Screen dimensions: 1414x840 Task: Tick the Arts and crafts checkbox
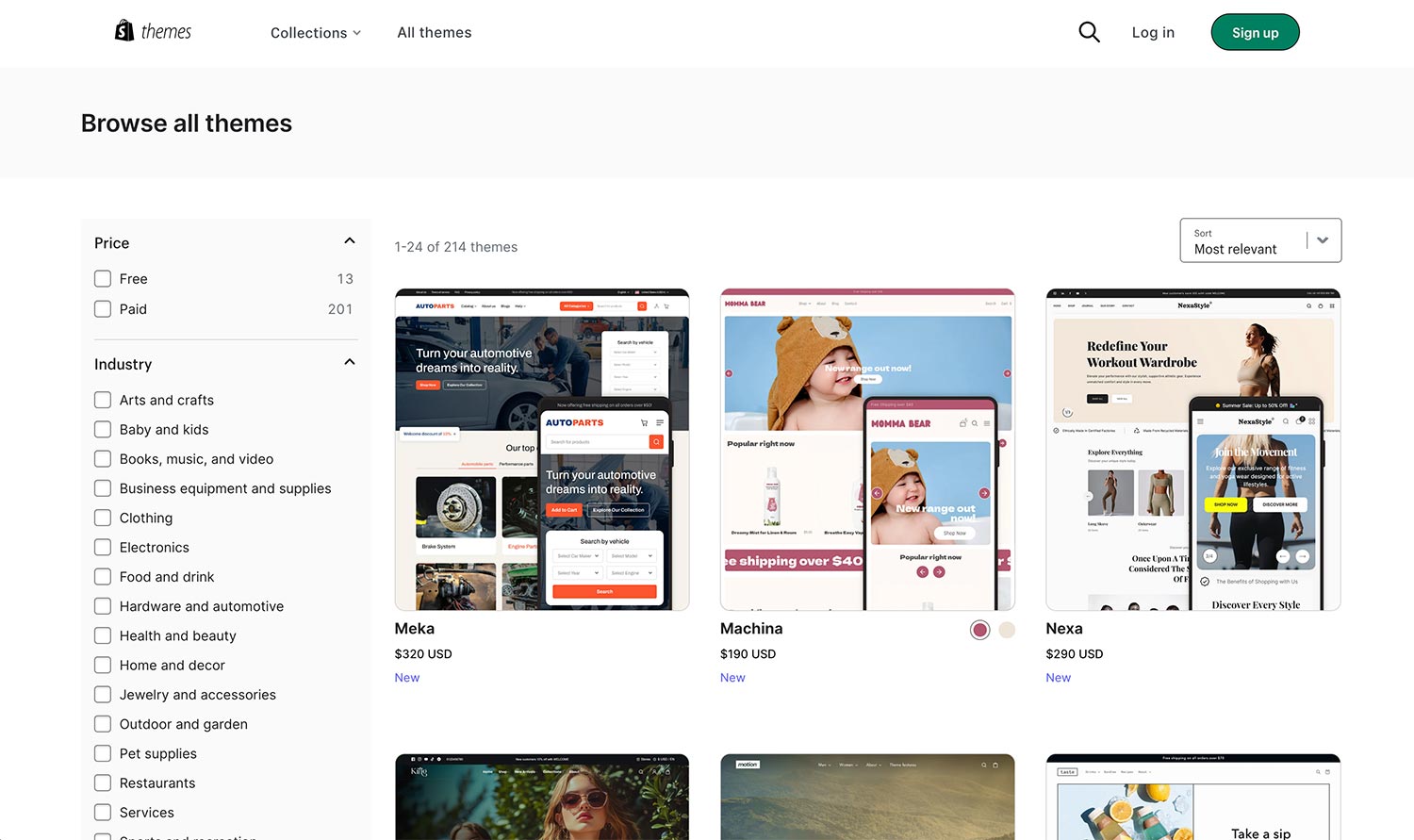[103, 400]
